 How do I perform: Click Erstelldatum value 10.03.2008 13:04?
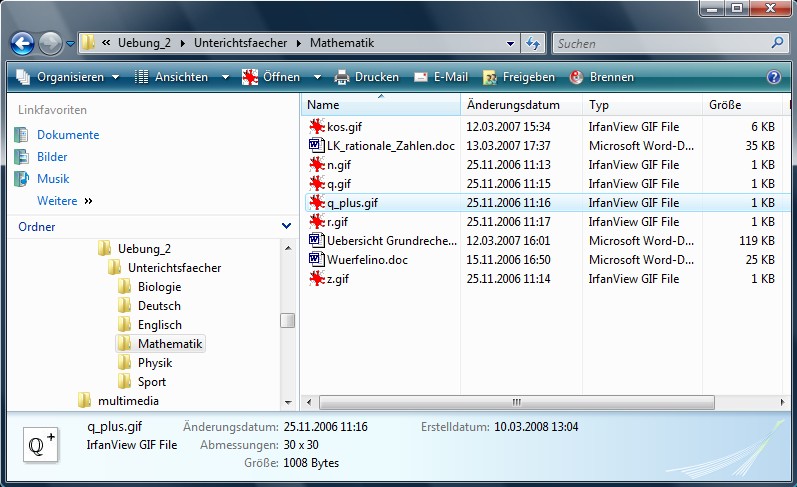[536, 427]
